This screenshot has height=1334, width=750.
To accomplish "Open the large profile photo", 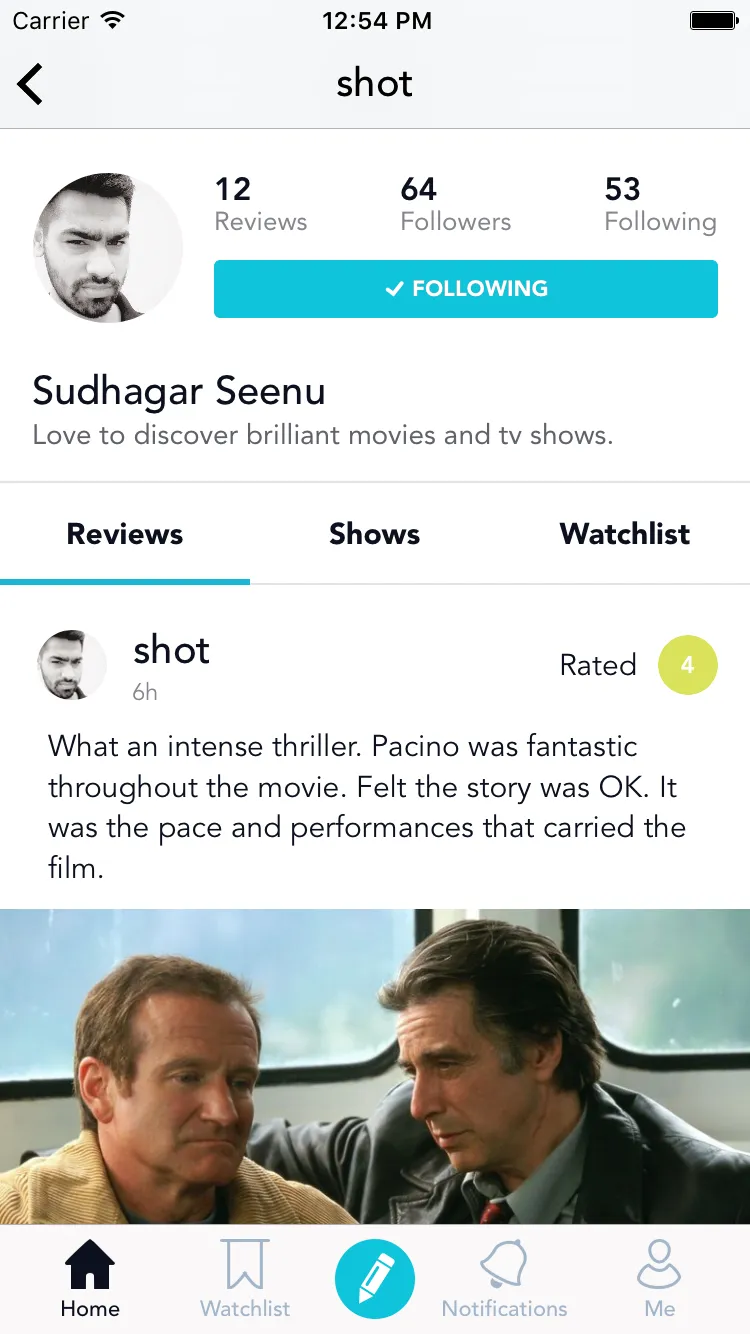I will tap(108, 248).
